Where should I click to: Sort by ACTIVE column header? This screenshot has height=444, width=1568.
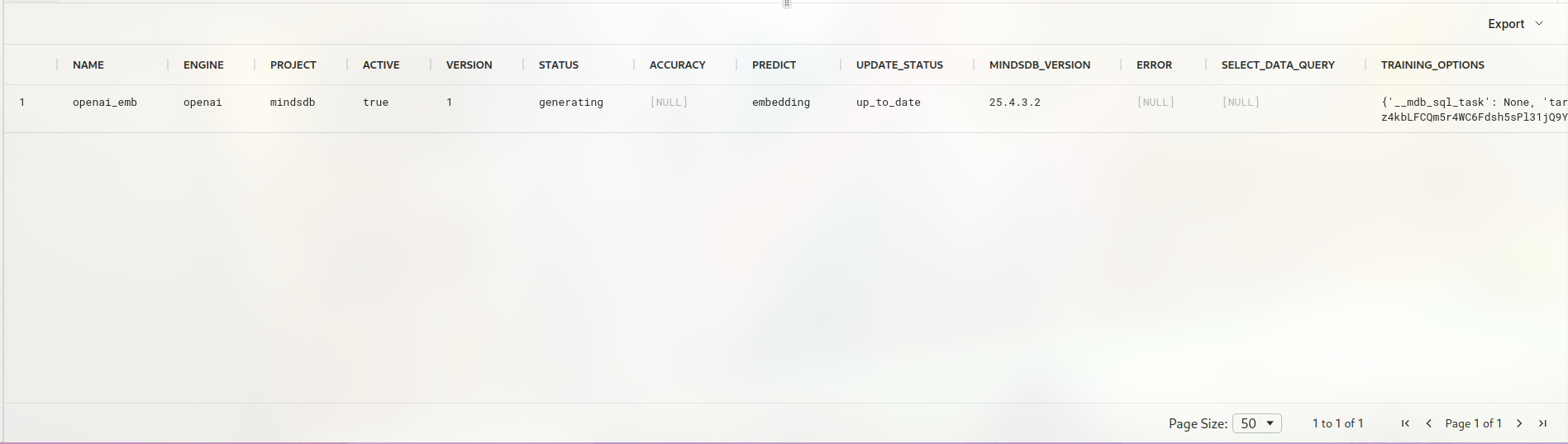point(381,64)
